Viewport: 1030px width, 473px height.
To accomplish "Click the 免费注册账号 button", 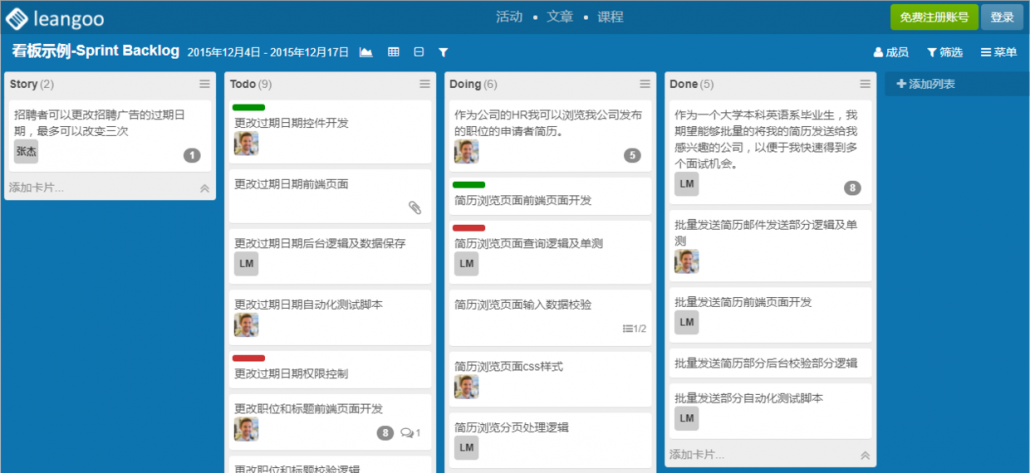I will point(934,17).
